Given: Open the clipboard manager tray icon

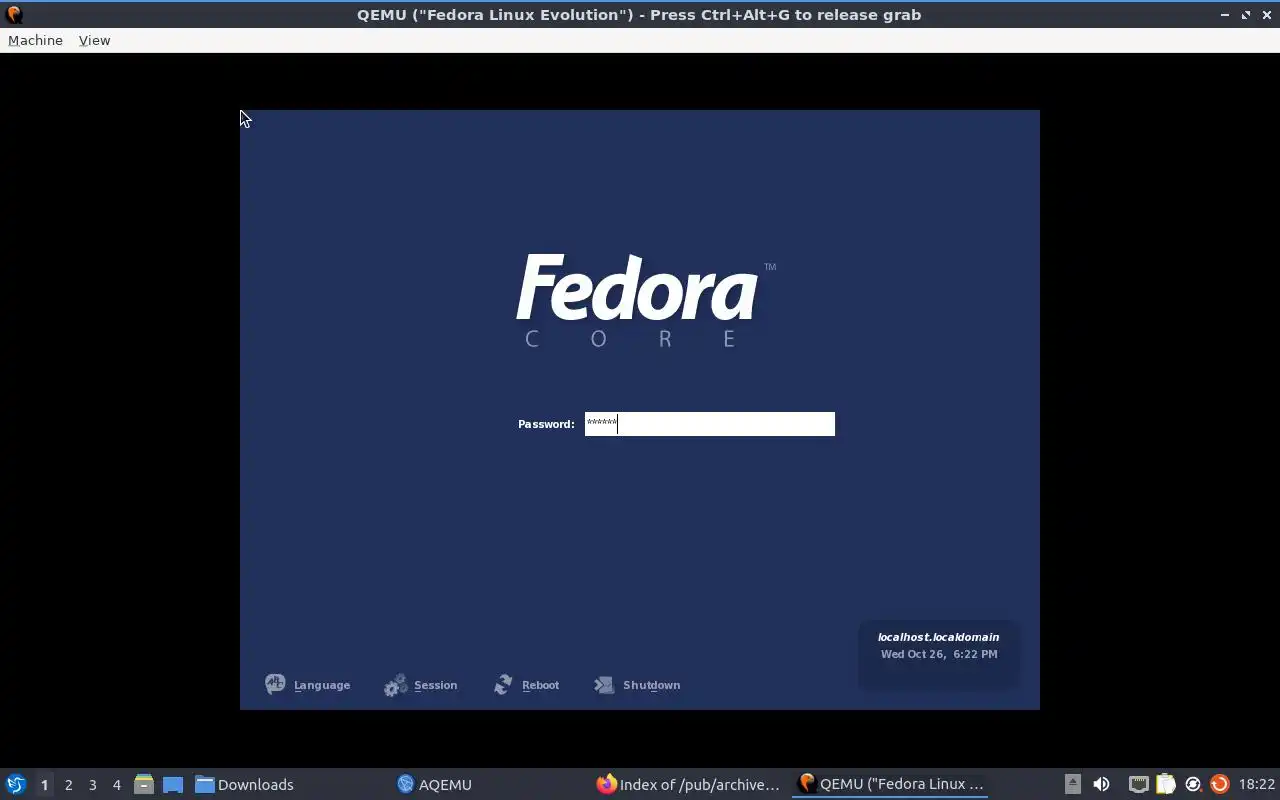Looking at the screenshot, I should (x=1165, y=784).
